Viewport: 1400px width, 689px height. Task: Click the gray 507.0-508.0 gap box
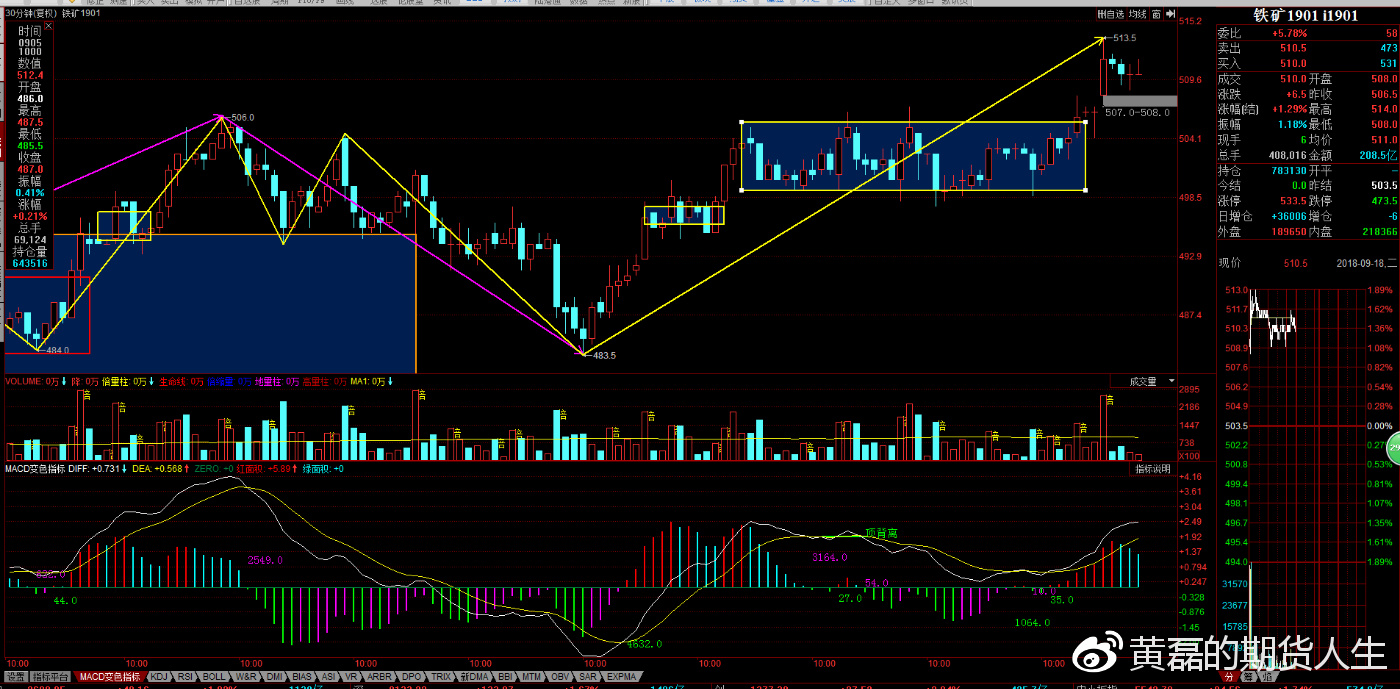click(x=1140, y=100)
